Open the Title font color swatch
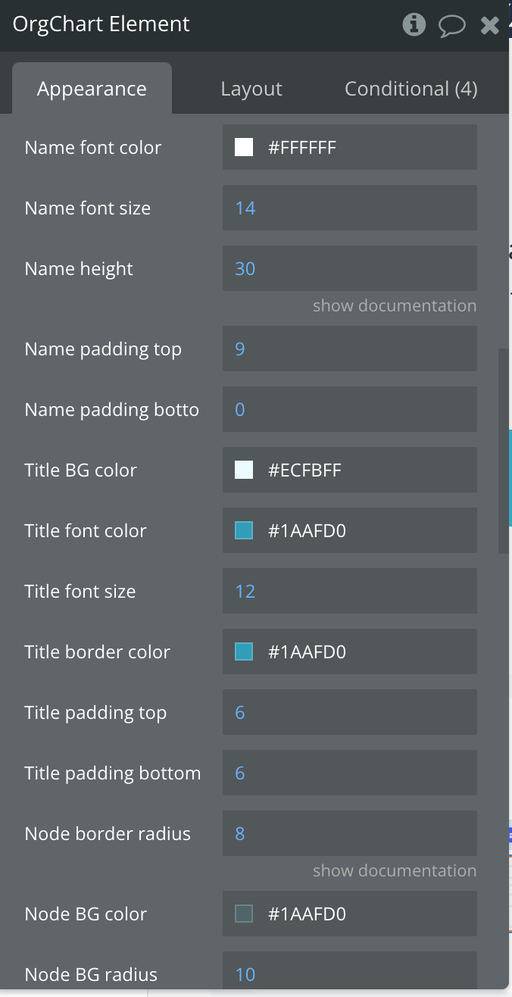The width and height of the screenshot is (512, 997). tap(244, 530)
